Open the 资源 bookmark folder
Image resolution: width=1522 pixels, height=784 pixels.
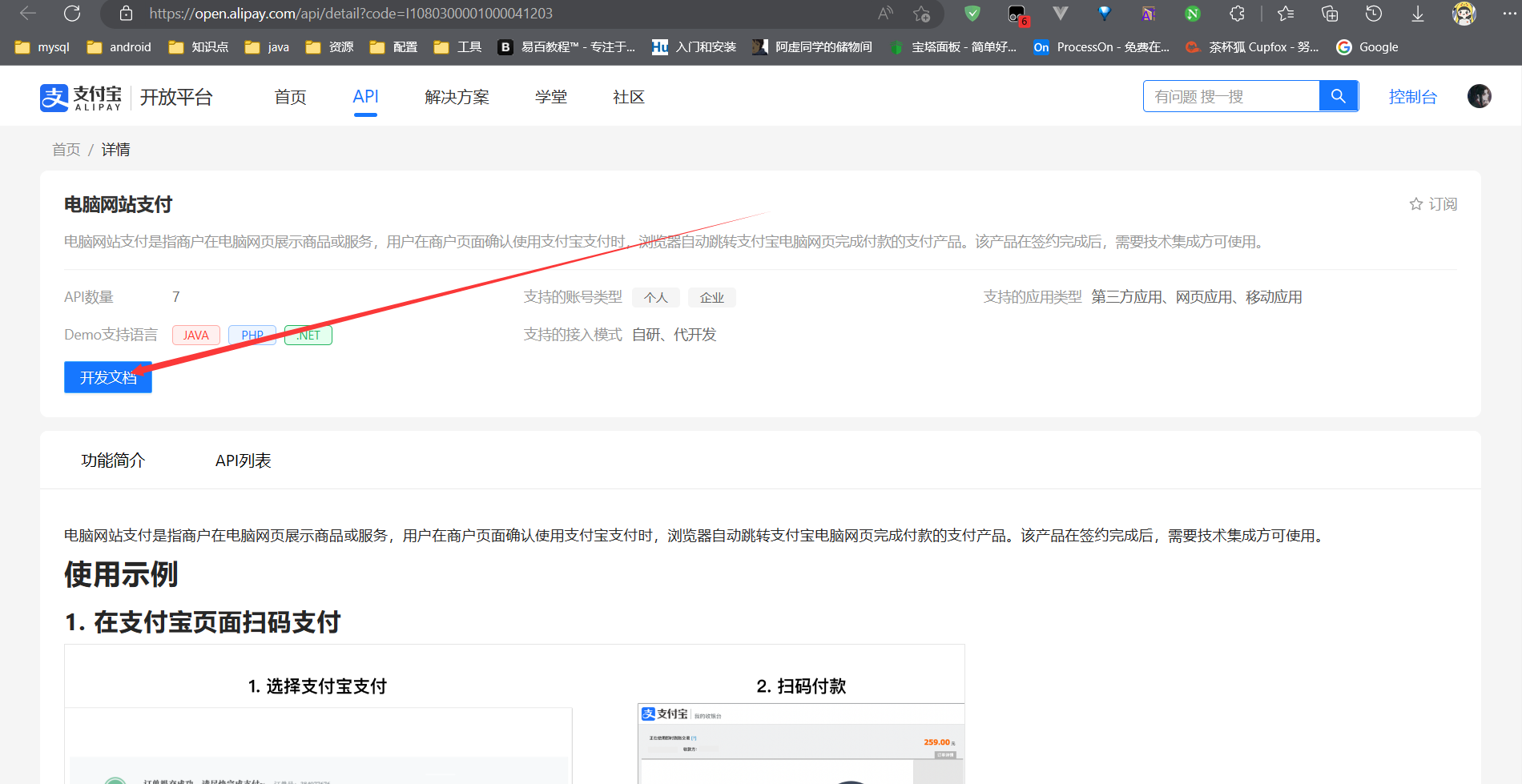[x=329, y=47]
